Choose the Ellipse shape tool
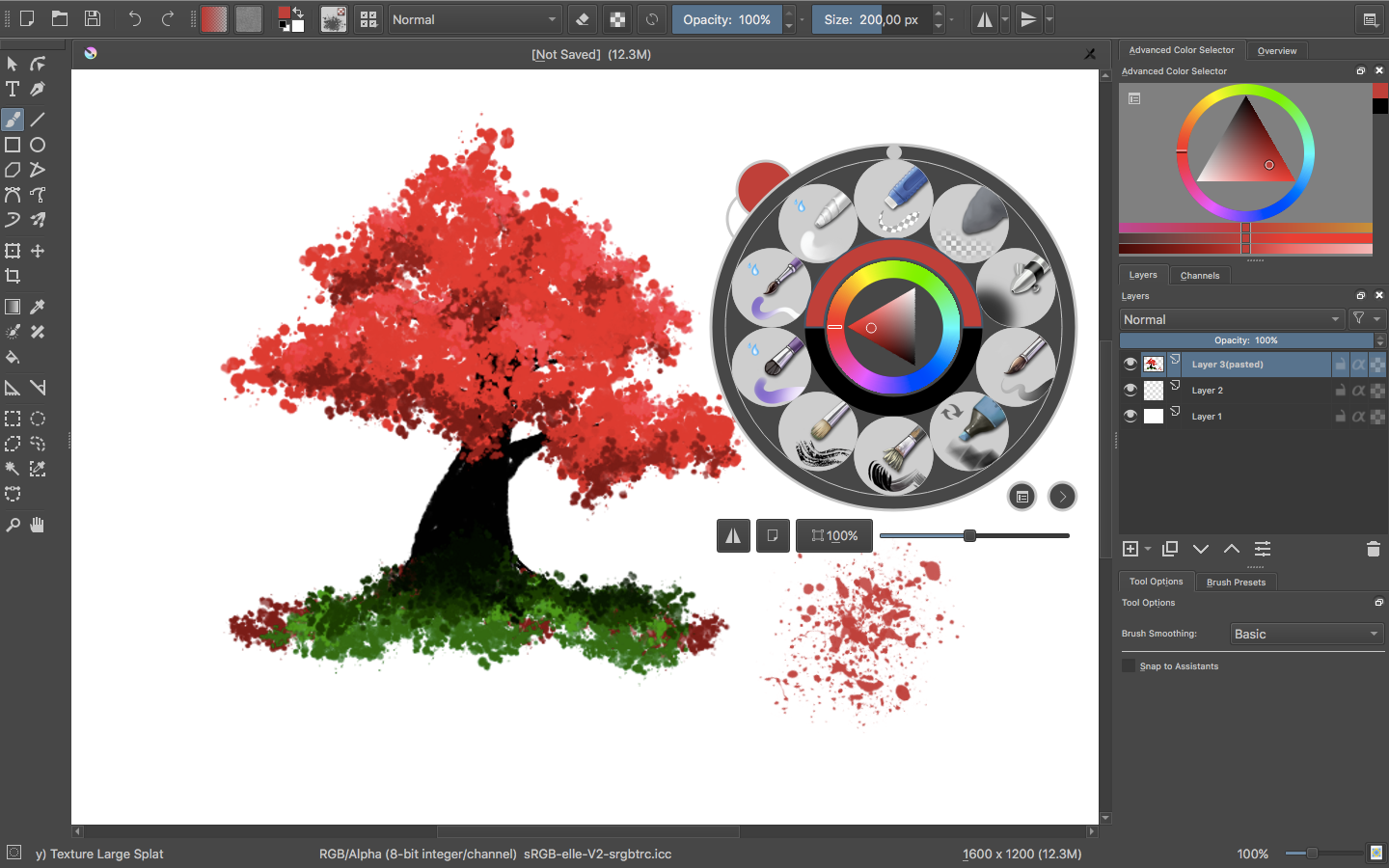Viewport: 1389px width, 868px height. pyautogui.click(x=38, y=145)
